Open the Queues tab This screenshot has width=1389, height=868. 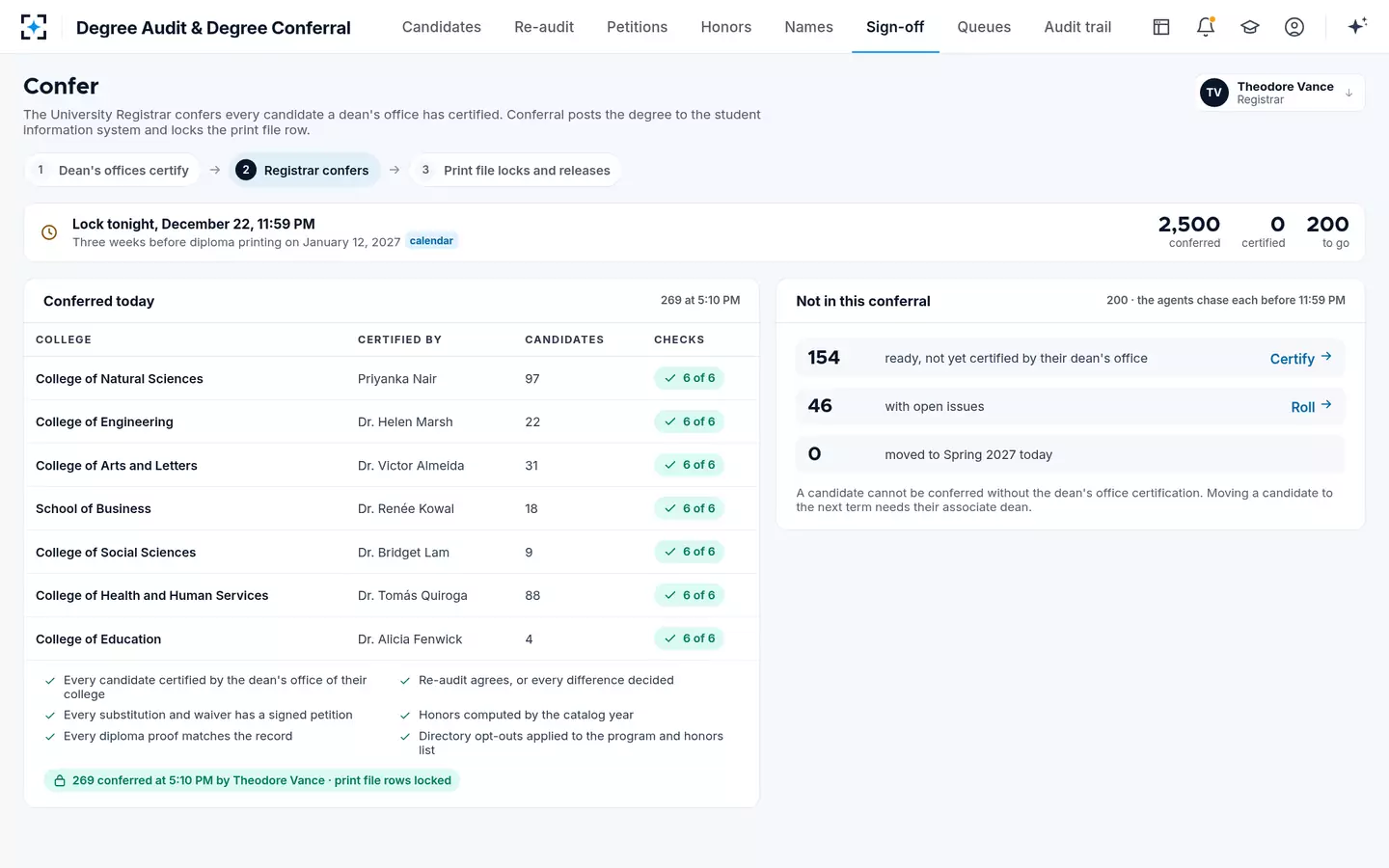pyautogui.click(x=984, y=27)
